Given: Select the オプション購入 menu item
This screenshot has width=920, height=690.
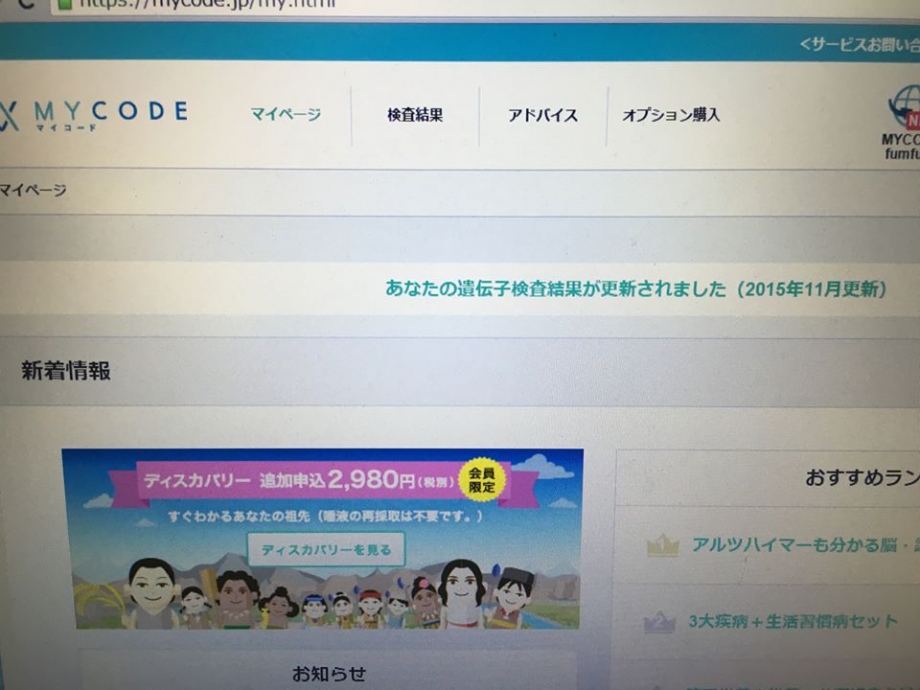Looking at the screenshot, I should [x=670, y=115].
